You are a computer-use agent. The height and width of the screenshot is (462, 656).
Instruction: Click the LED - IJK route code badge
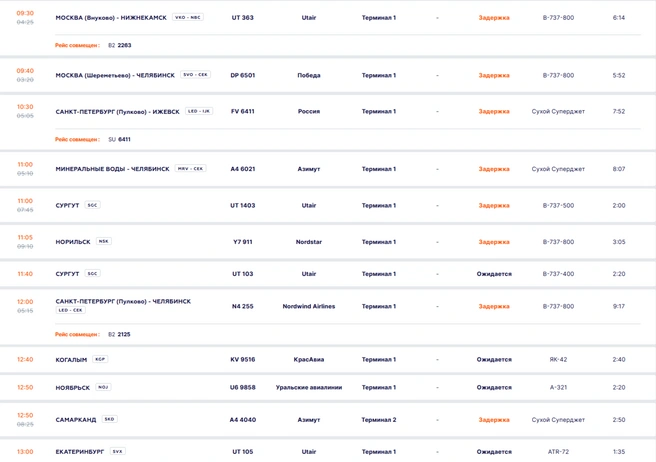199,111
